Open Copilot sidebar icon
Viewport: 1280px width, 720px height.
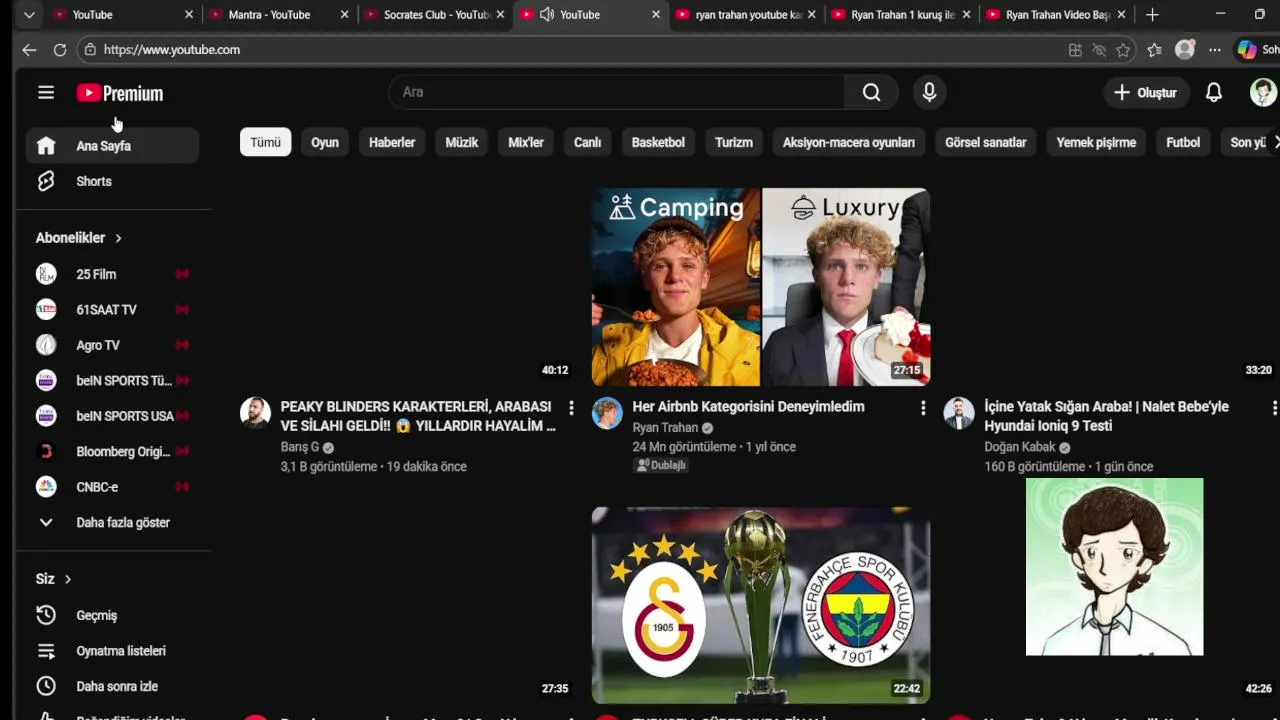pyautogui.click(x=1247, y=50)
